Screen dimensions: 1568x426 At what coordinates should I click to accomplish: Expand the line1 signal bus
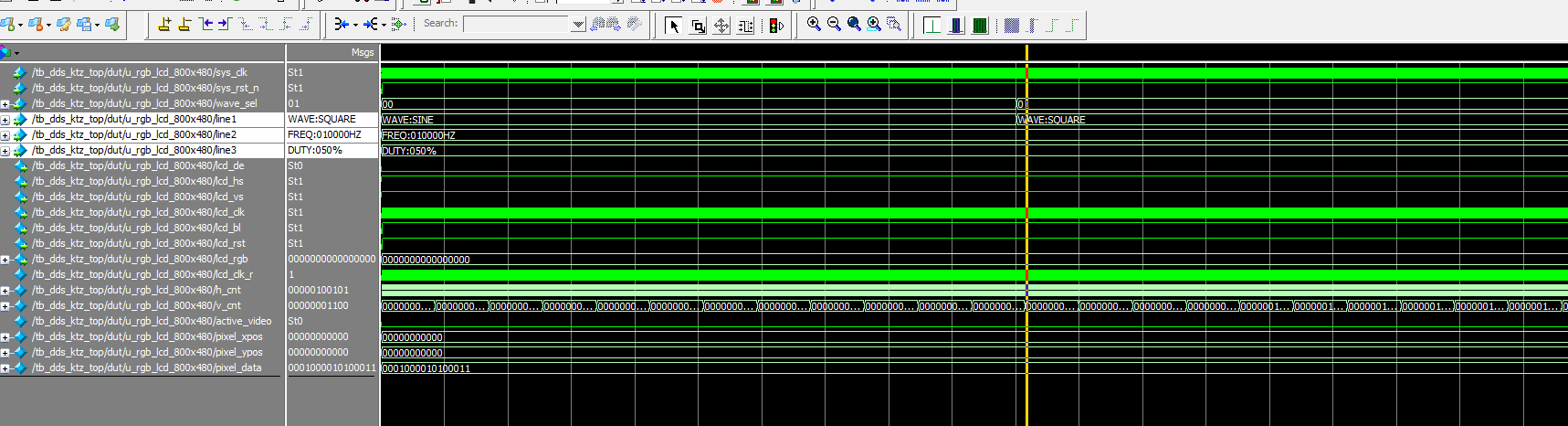(x=5, y=120)
